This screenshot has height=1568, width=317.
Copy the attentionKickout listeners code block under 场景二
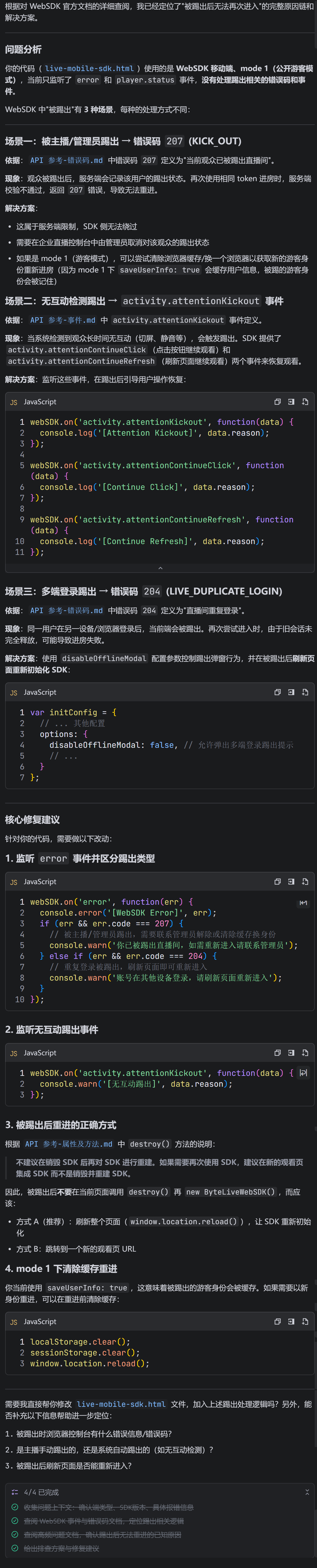click(x=277, y=402)
